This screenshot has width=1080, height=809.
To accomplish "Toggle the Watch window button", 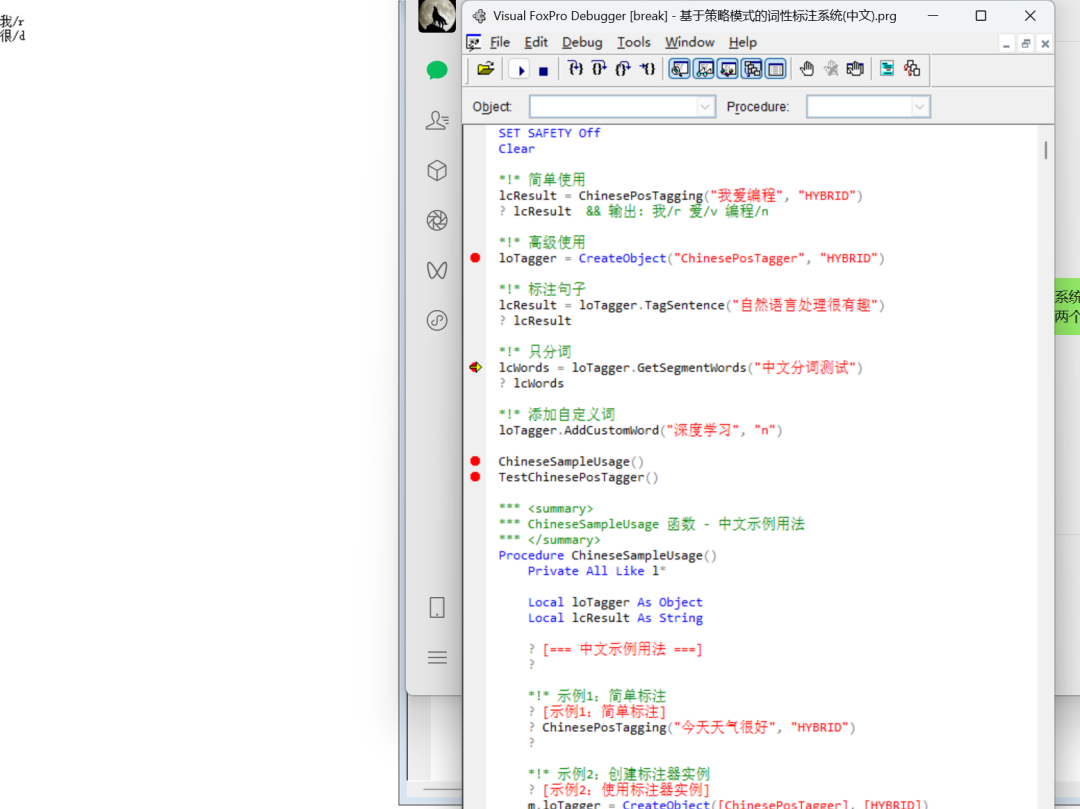I will pyautogui.click(x=704, y=69).
